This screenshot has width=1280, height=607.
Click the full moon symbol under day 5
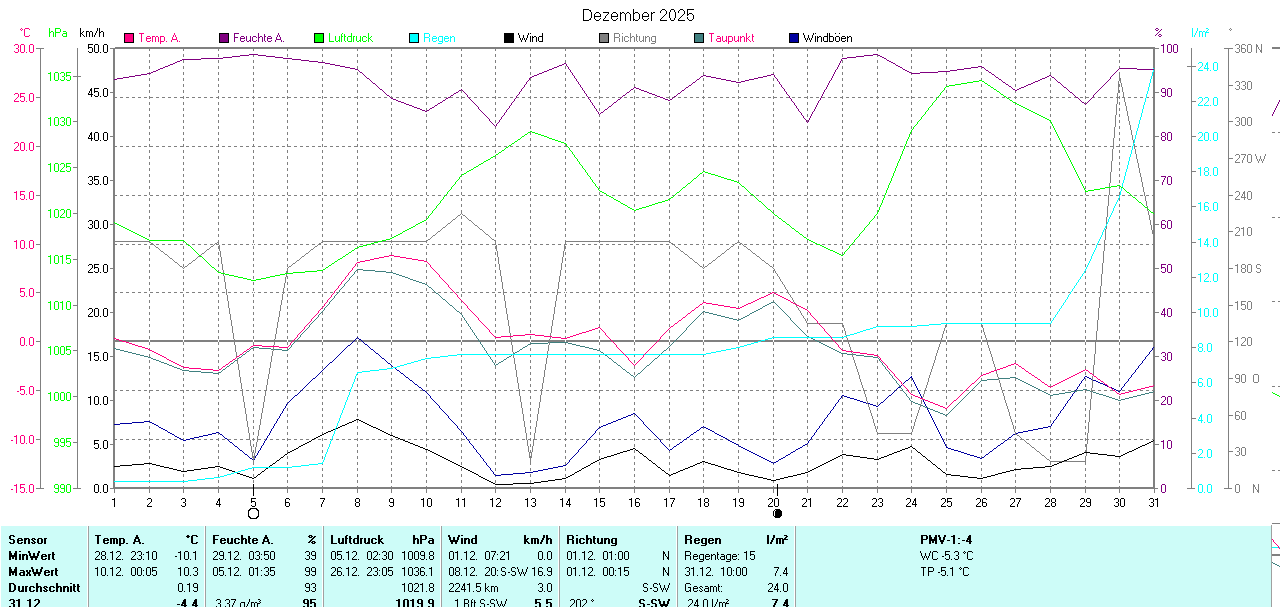253,513
